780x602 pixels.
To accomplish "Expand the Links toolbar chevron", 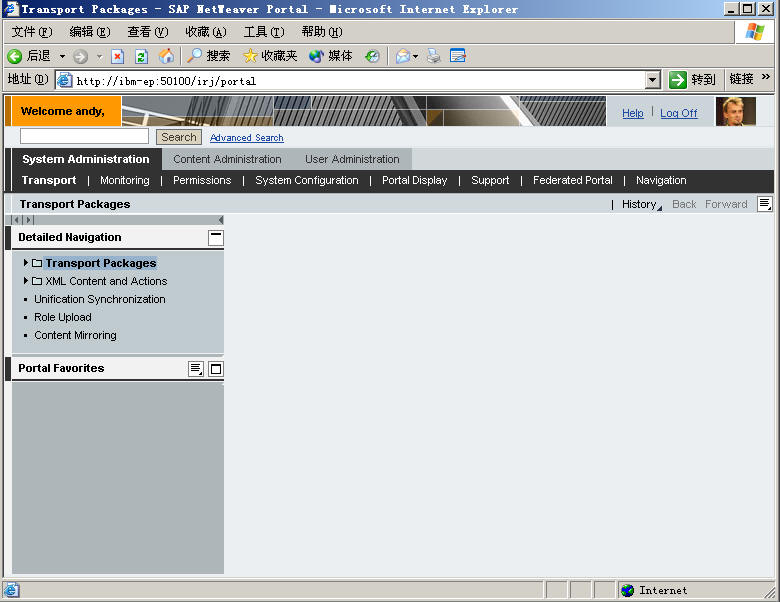I will coord(766,77).
